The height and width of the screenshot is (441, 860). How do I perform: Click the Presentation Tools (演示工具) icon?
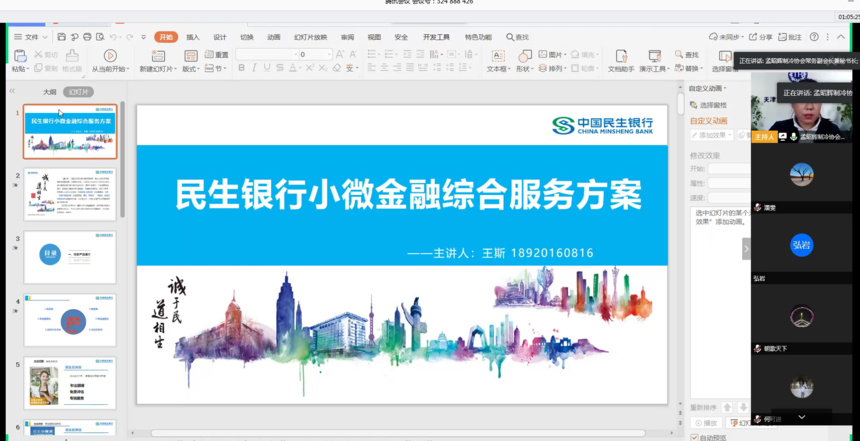(654, 56)
